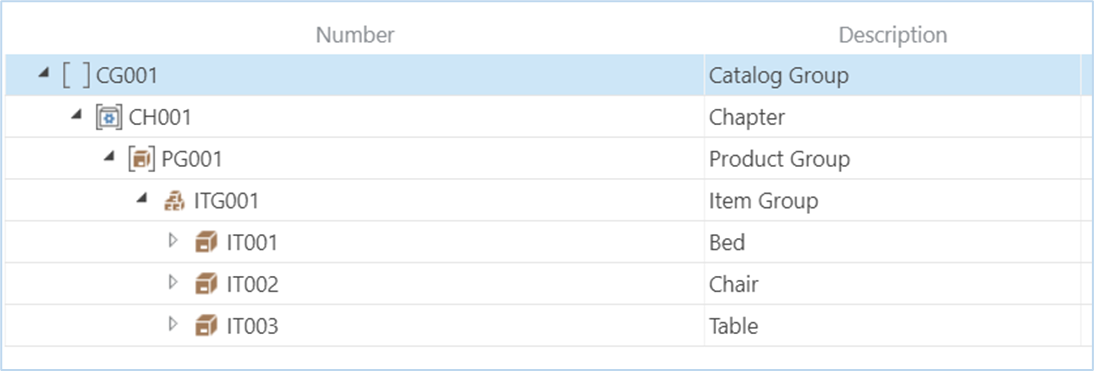The image size is (1094, 371).
Task: Click the CH001 chapter gear icon
Action: [108, 117]
